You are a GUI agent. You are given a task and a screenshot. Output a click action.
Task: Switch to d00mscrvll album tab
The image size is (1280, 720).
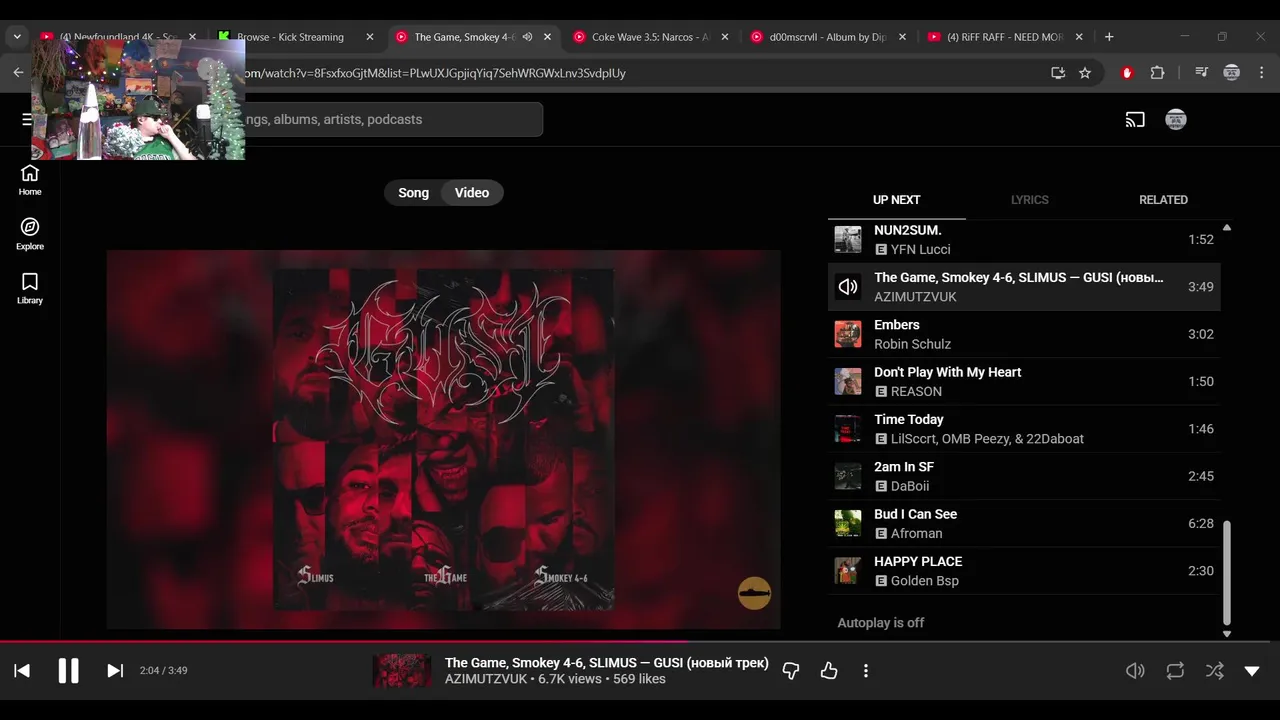(x=828, y=37)
